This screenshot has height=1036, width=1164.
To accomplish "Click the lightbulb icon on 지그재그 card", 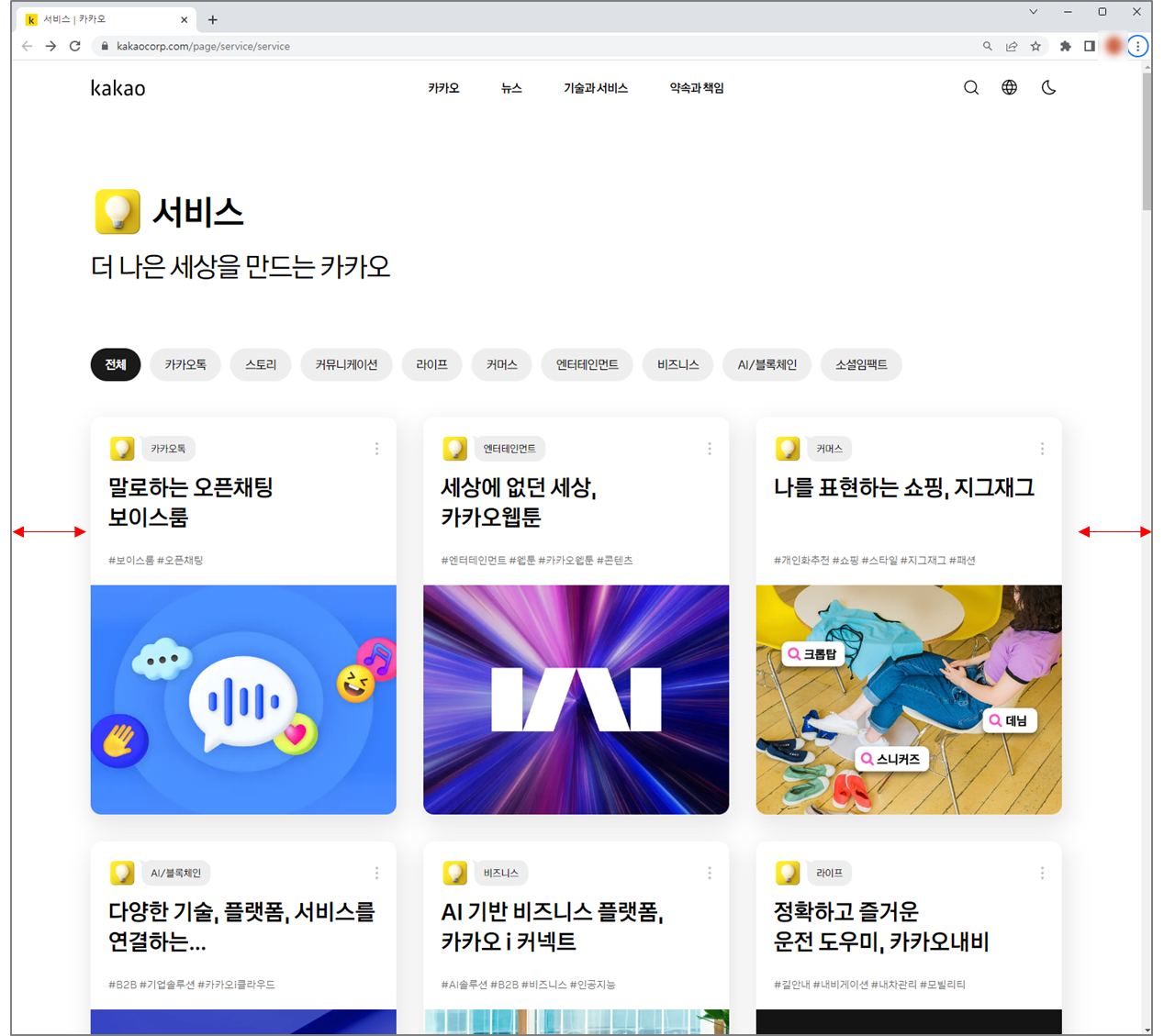I will pos(788,449).
